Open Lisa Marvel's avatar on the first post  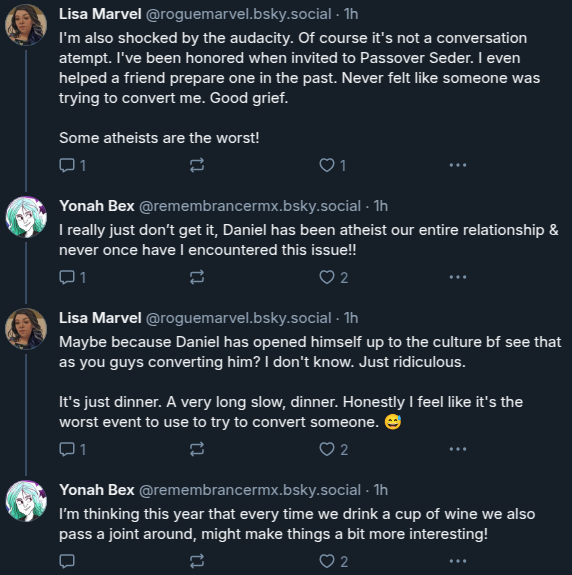26,25
